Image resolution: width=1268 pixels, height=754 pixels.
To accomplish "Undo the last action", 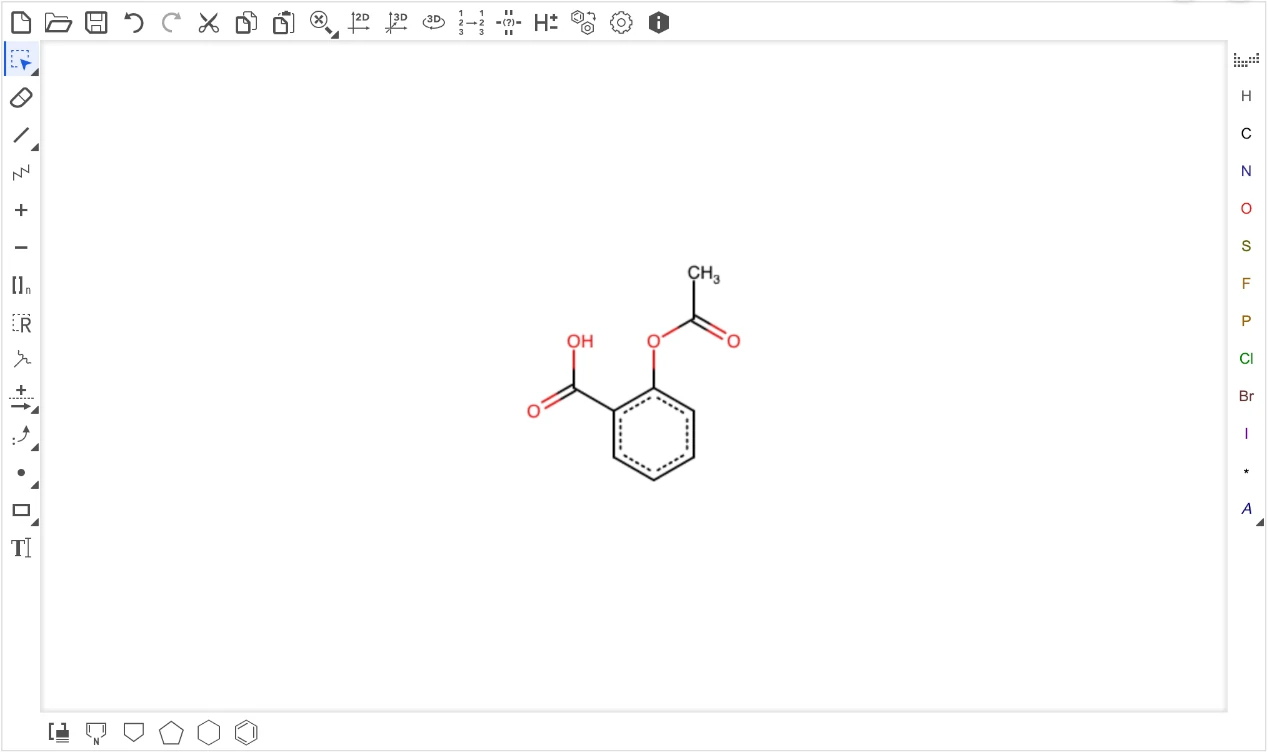I will 133,22.
